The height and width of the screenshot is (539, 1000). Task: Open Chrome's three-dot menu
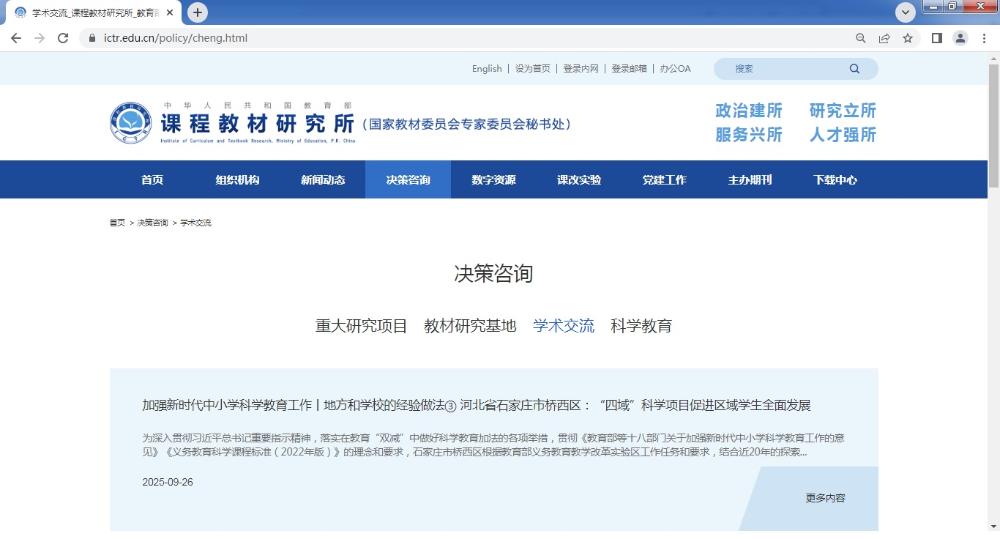pyautogui.click(x=983, y=38)
